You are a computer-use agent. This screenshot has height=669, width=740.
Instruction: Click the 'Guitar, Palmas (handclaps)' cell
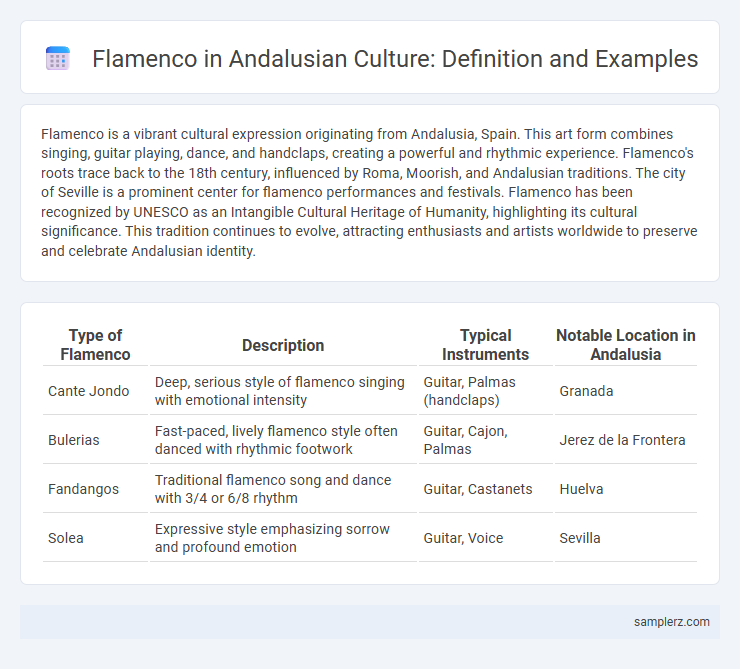coord(486,391)
